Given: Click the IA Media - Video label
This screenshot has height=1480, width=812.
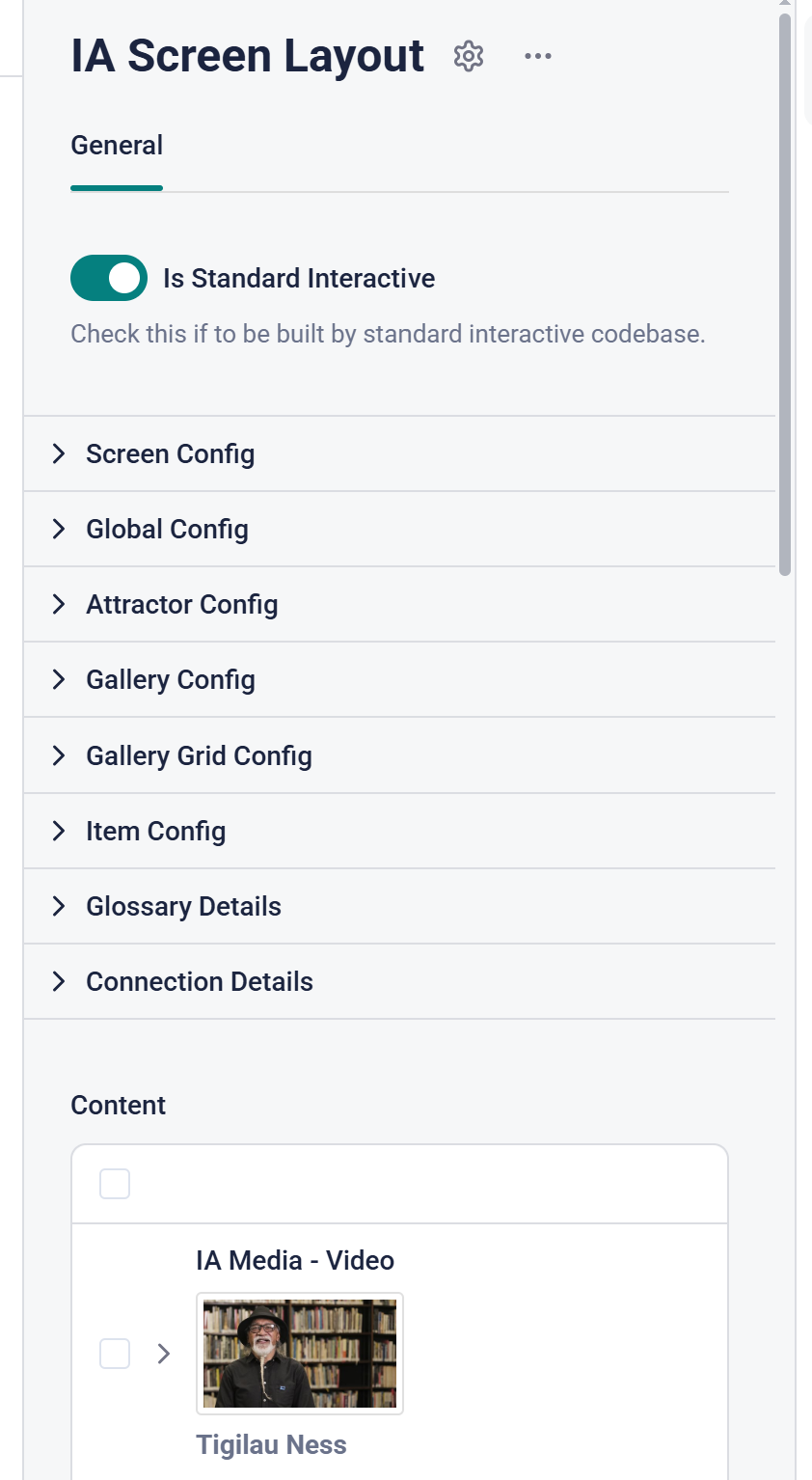Looking at the screenshot, I should click(295, 1260).
